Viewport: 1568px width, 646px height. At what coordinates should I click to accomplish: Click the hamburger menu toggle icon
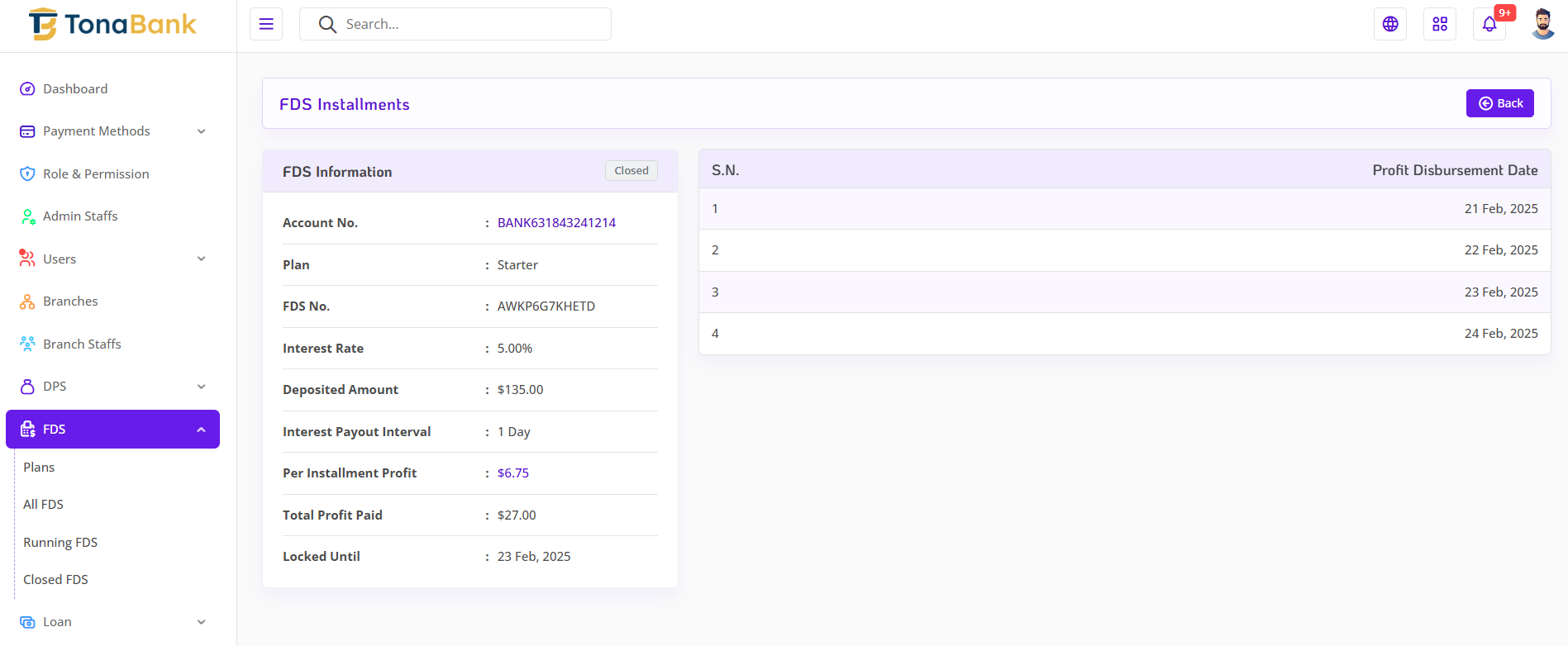point(266,24)
